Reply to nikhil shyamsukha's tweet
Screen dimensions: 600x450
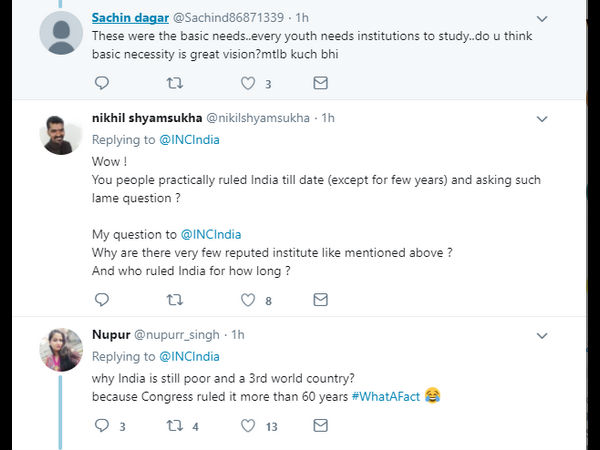[x=101, y=299]
